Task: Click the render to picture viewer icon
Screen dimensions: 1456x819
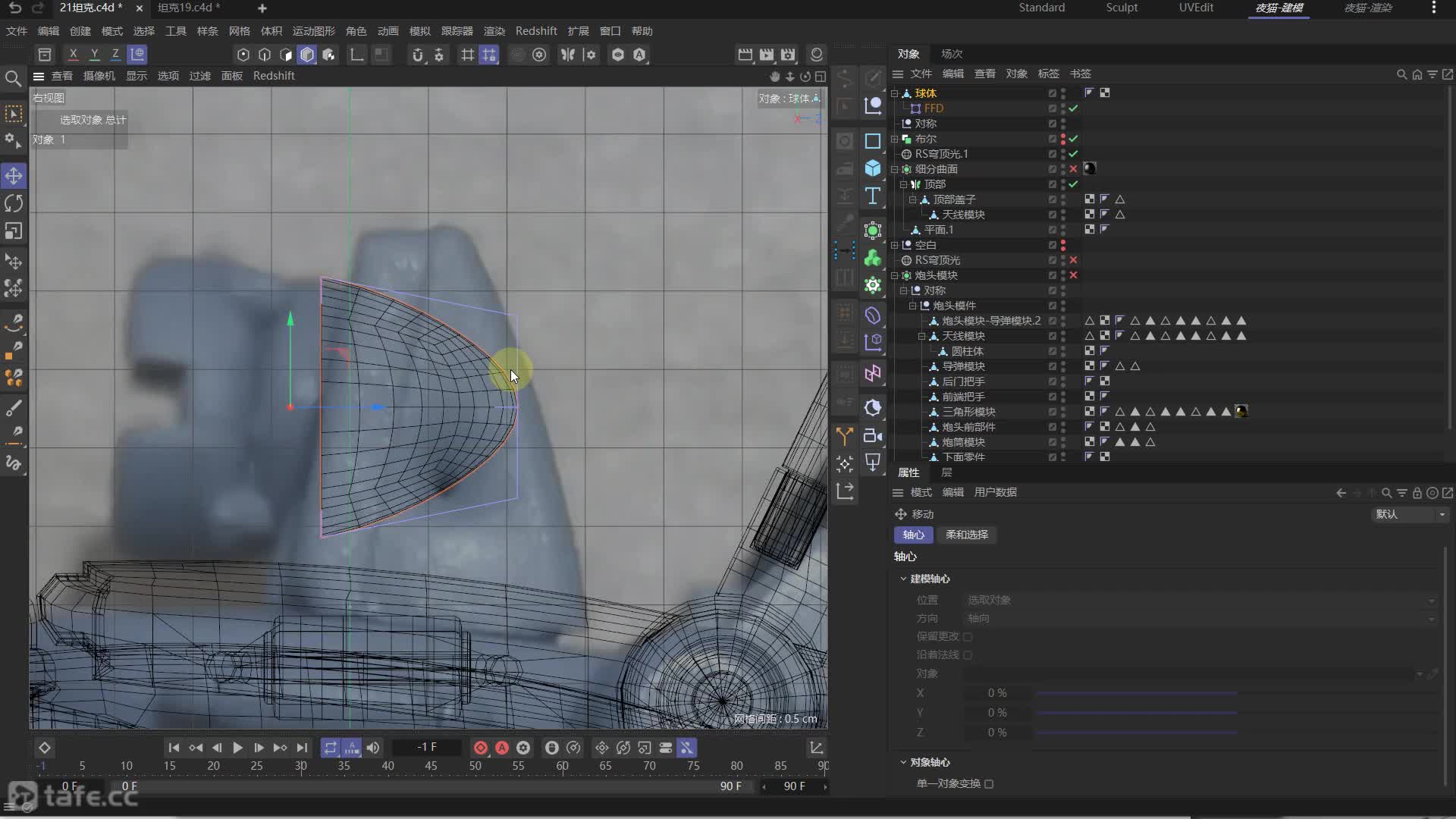Action: (x=767, y=55)
